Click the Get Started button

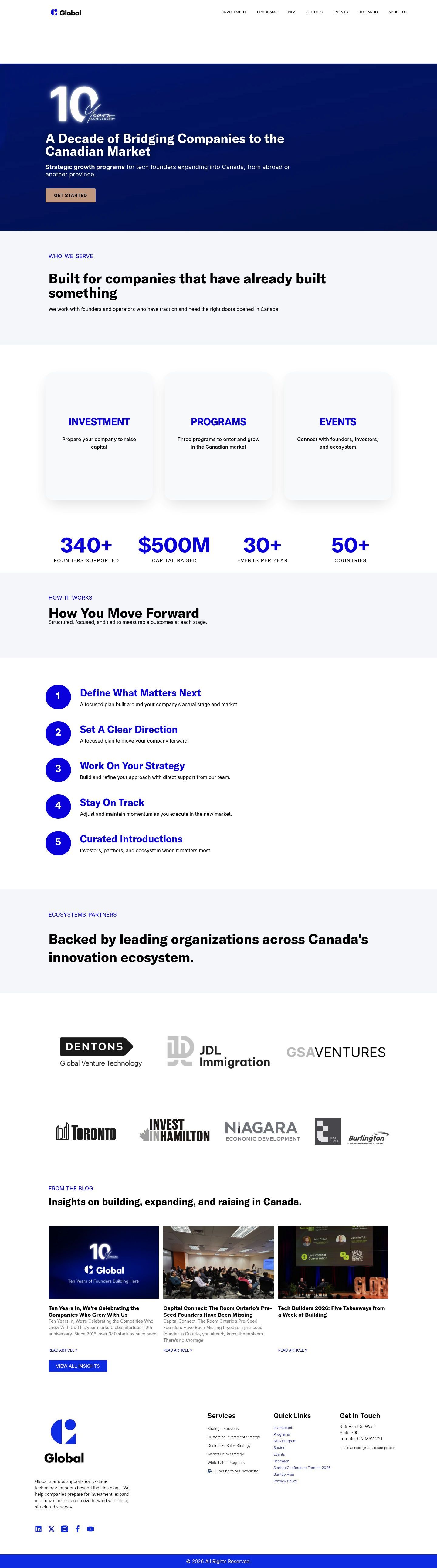coord(71,196)
